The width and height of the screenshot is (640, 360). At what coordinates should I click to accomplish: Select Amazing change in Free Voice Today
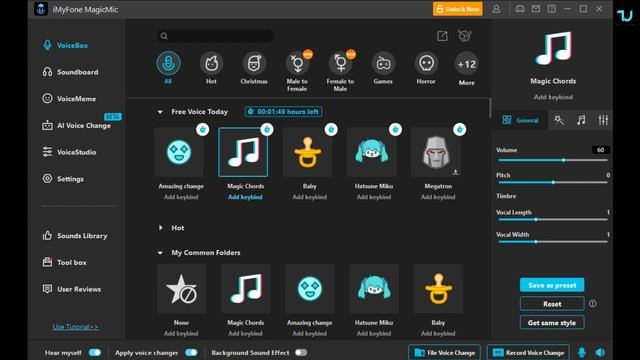(x=179, y=152)
